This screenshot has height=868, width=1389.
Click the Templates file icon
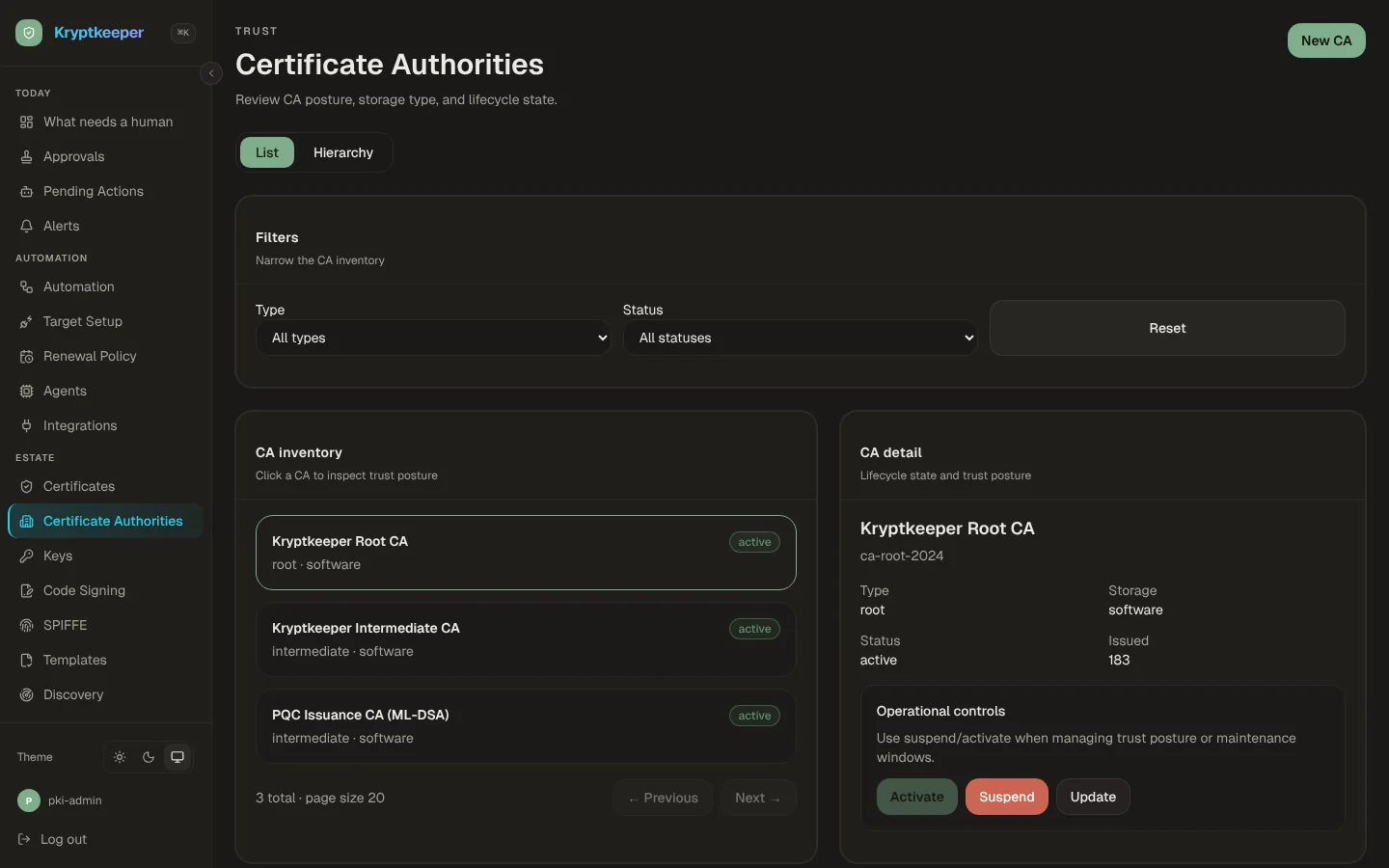[27, 661]
